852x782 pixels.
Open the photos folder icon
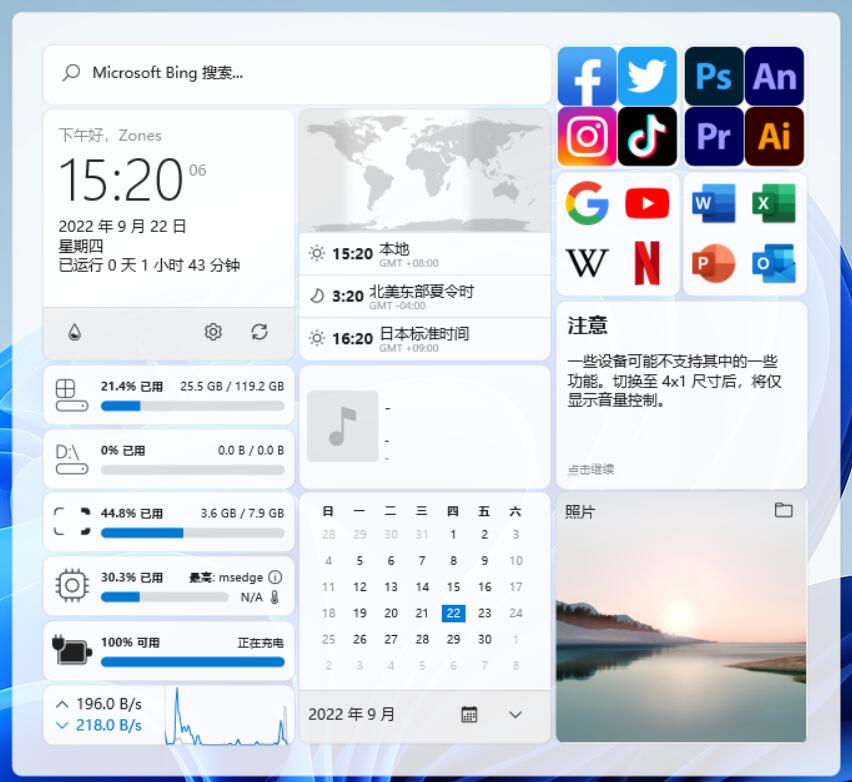pyautogui.click(x=783, y=510)
